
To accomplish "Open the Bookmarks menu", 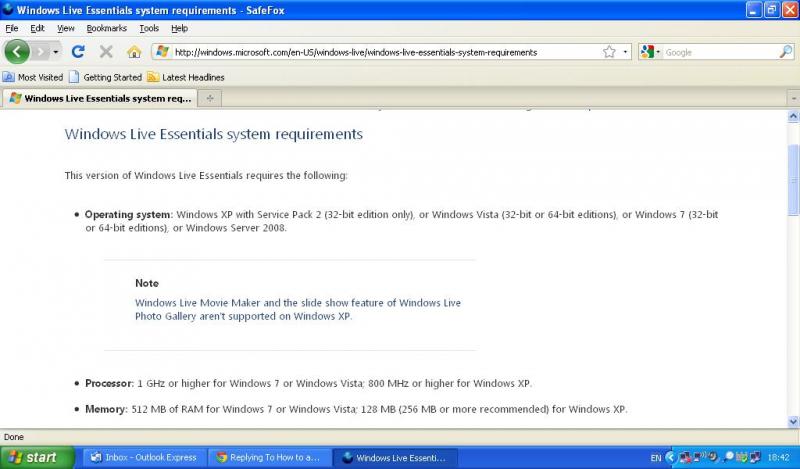I will tap(107, 28).
